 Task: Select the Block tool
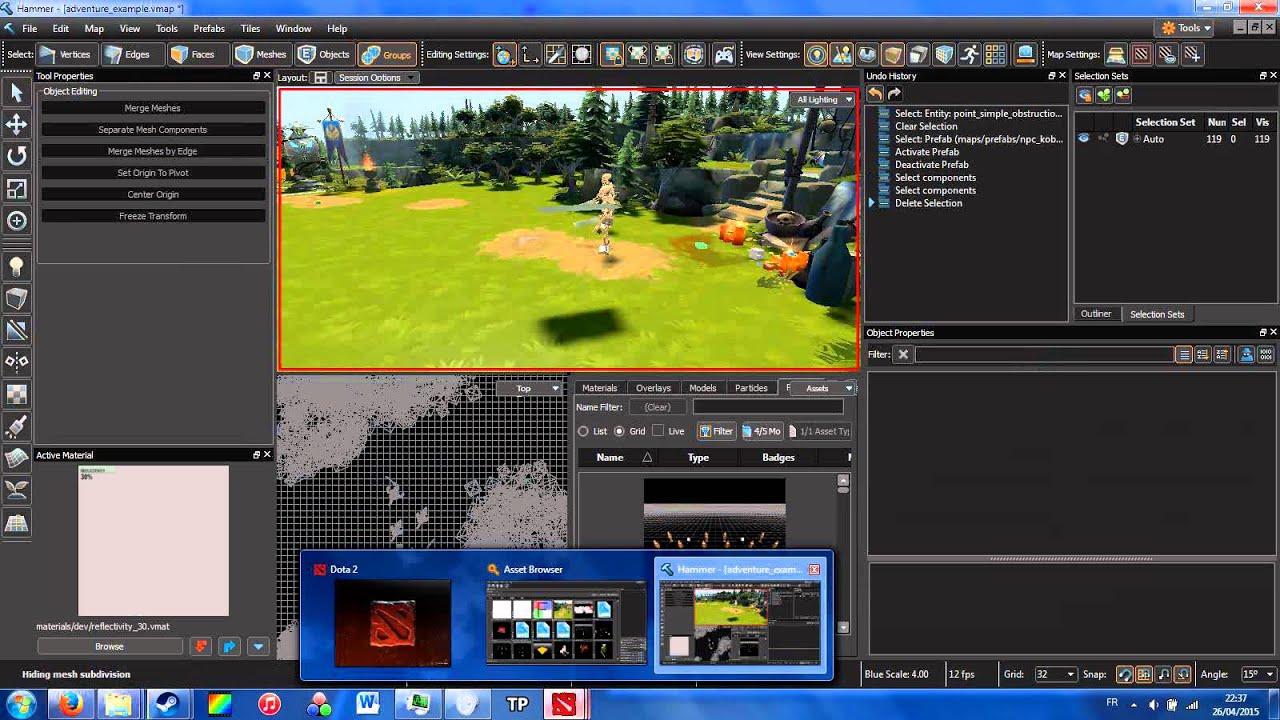click(x=17, y=298)
